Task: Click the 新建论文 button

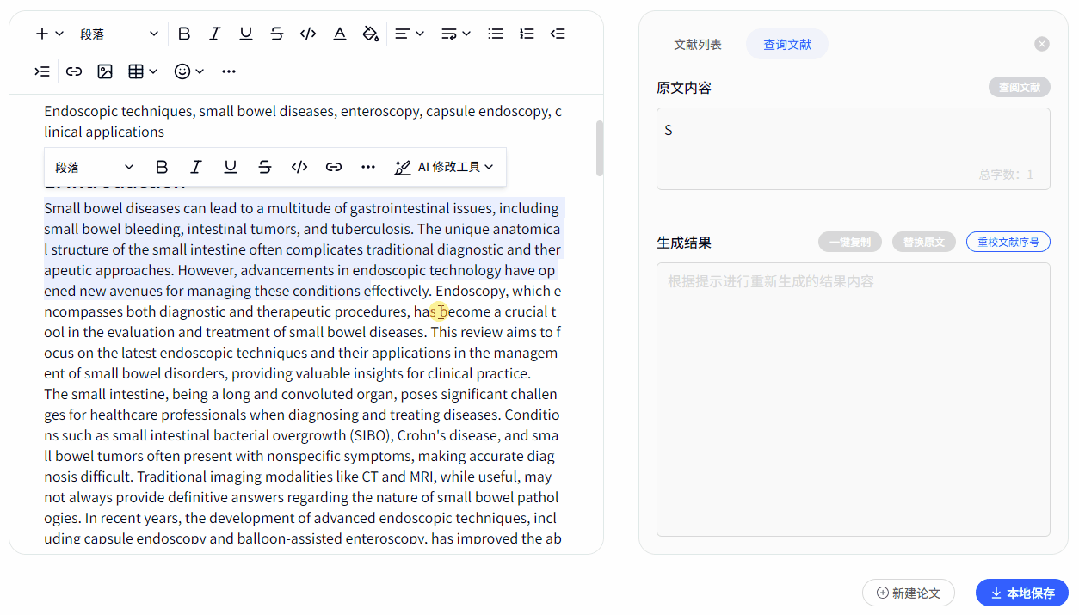Action: [908, 593]
